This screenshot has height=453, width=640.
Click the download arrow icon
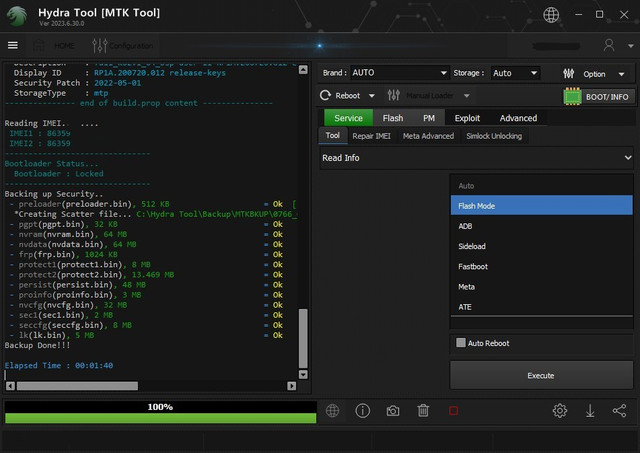tap(590, 411)
